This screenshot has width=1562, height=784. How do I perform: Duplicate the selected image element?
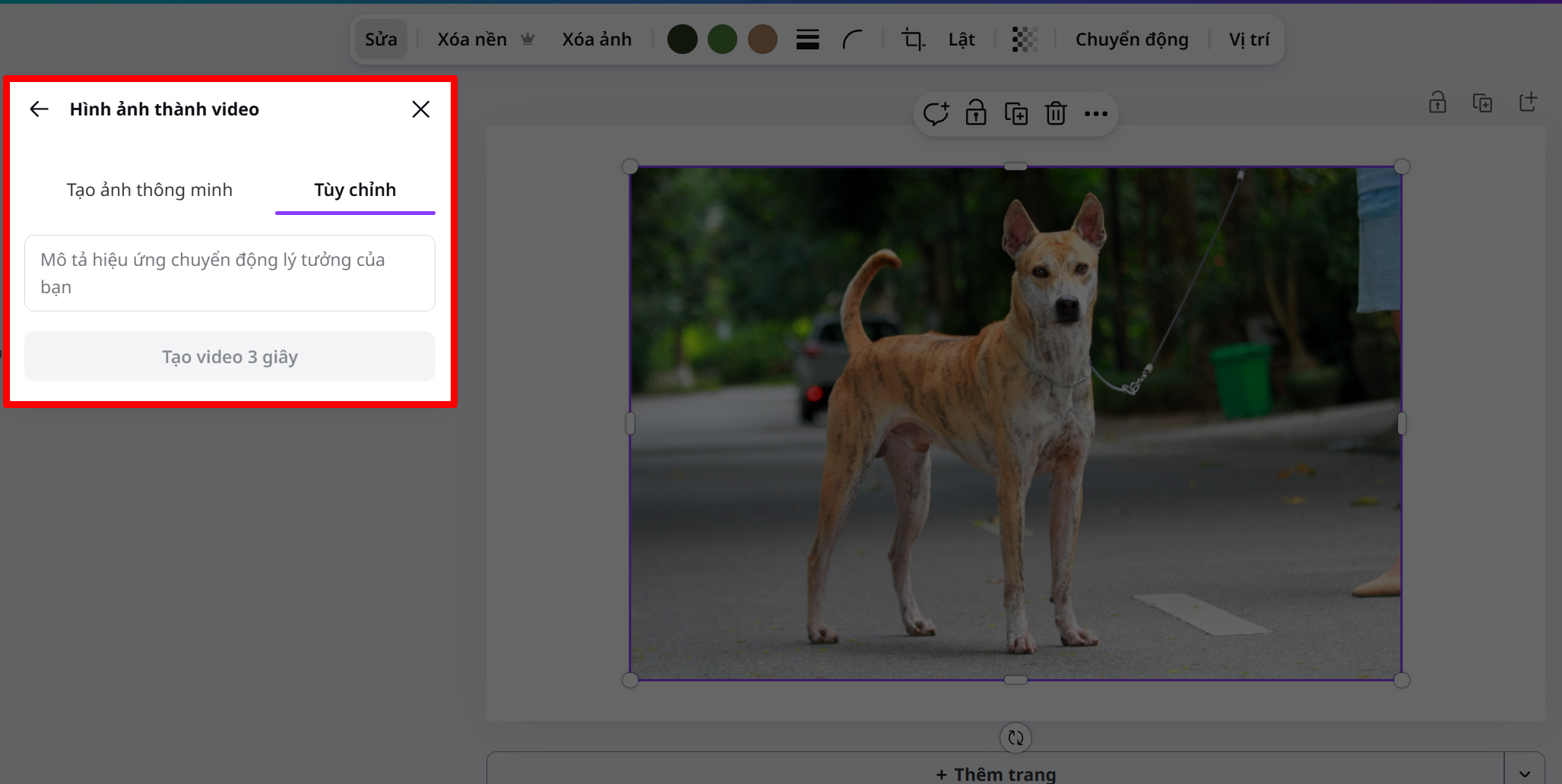click(x=1016, y=113)
